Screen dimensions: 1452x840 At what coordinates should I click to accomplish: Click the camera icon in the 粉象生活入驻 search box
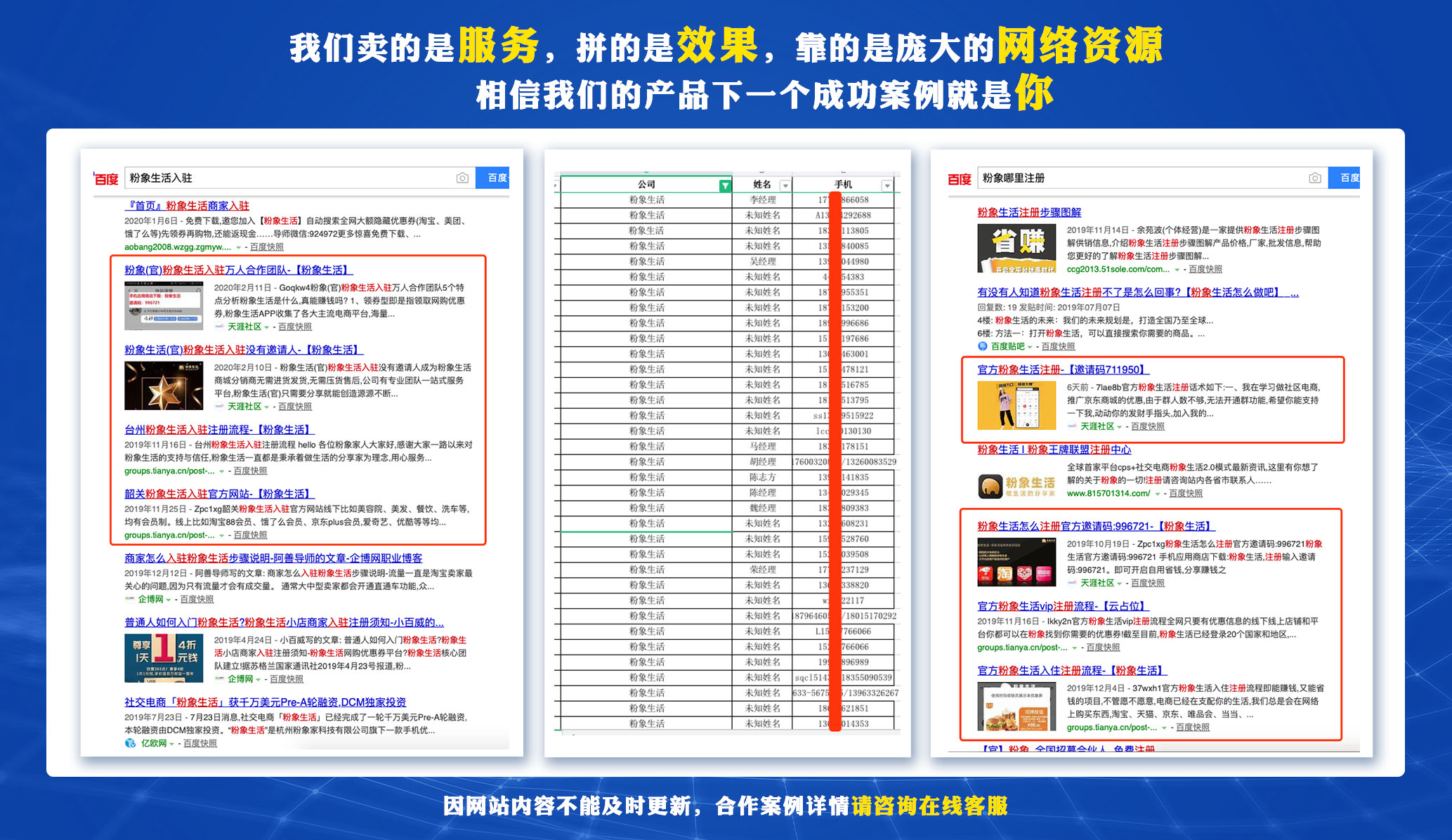(x=462, y=178)
